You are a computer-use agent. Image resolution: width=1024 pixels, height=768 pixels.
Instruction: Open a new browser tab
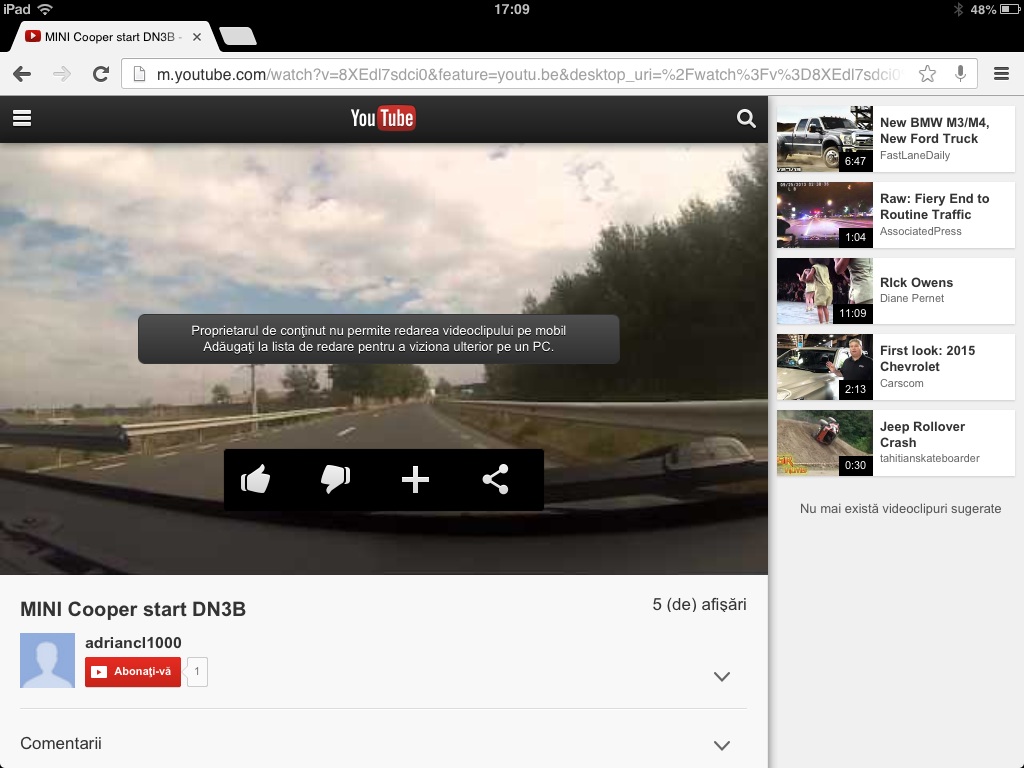(237, 37)
